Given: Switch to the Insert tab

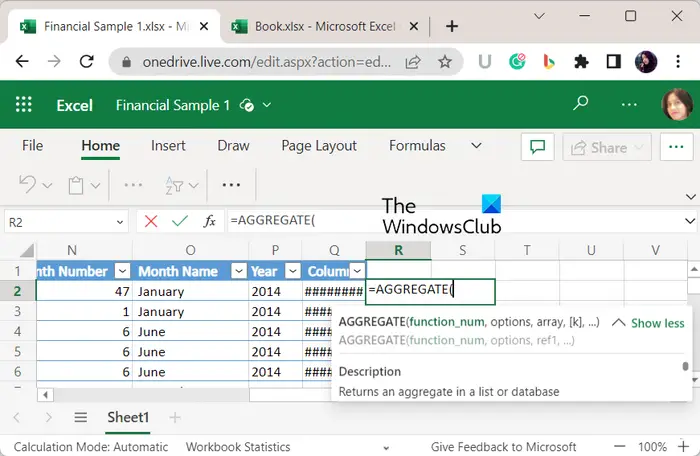Looking at the screenshot, I should click(x=168, y=146).
